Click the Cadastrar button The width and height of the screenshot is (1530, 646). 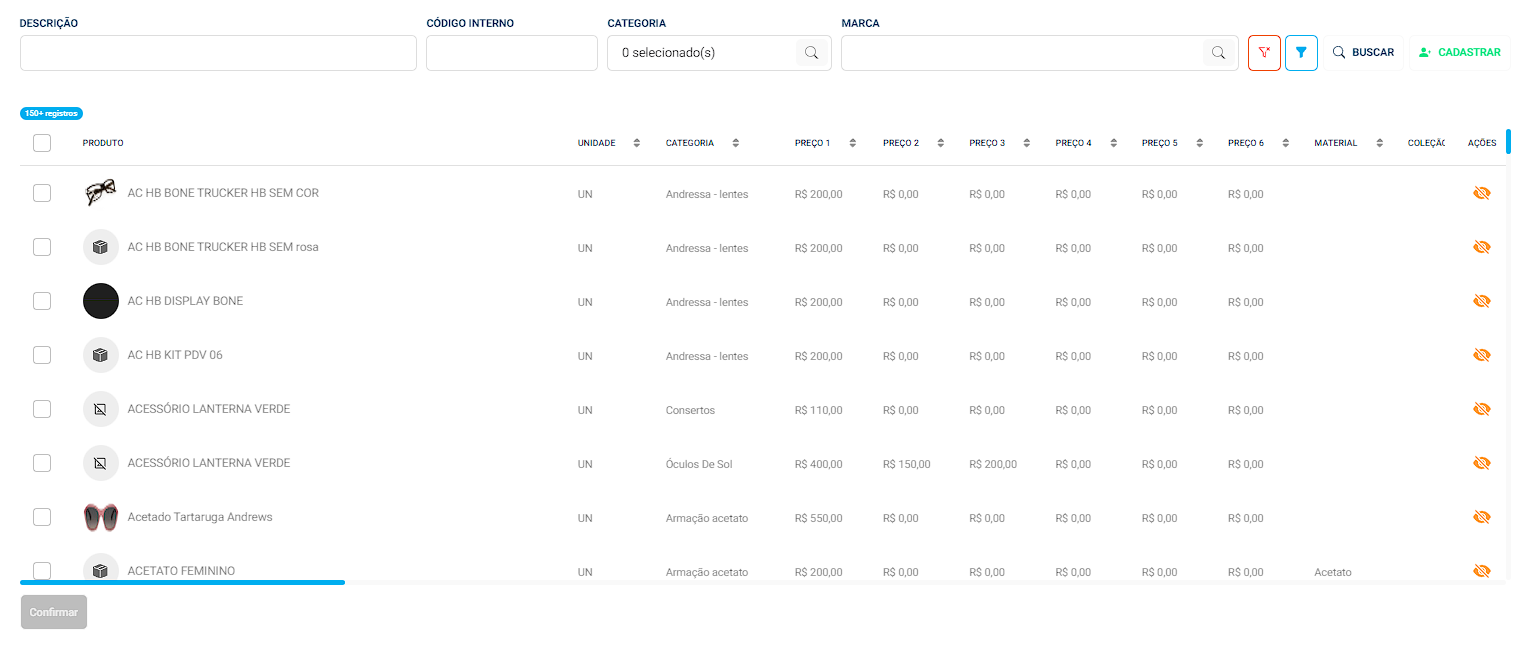pos(1459,53)
